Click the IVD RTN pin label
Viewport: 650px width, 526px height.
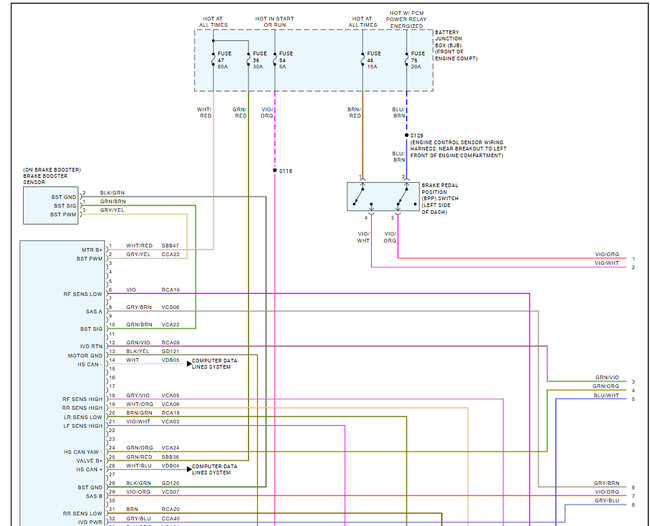pos(91,346)
